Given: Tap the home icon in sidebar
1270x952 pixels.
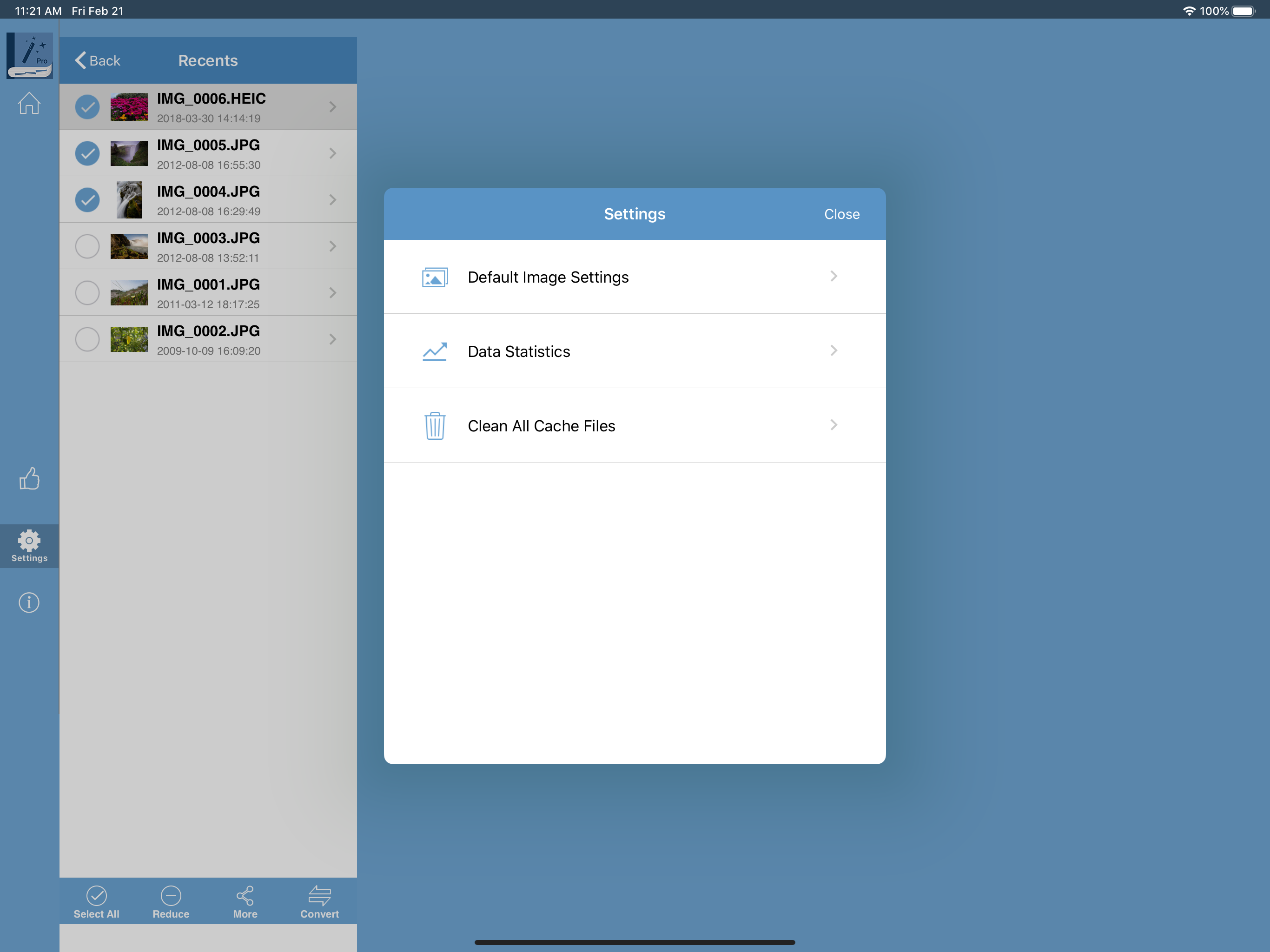Looking at the screenshot, I should [x=29, y=104].
